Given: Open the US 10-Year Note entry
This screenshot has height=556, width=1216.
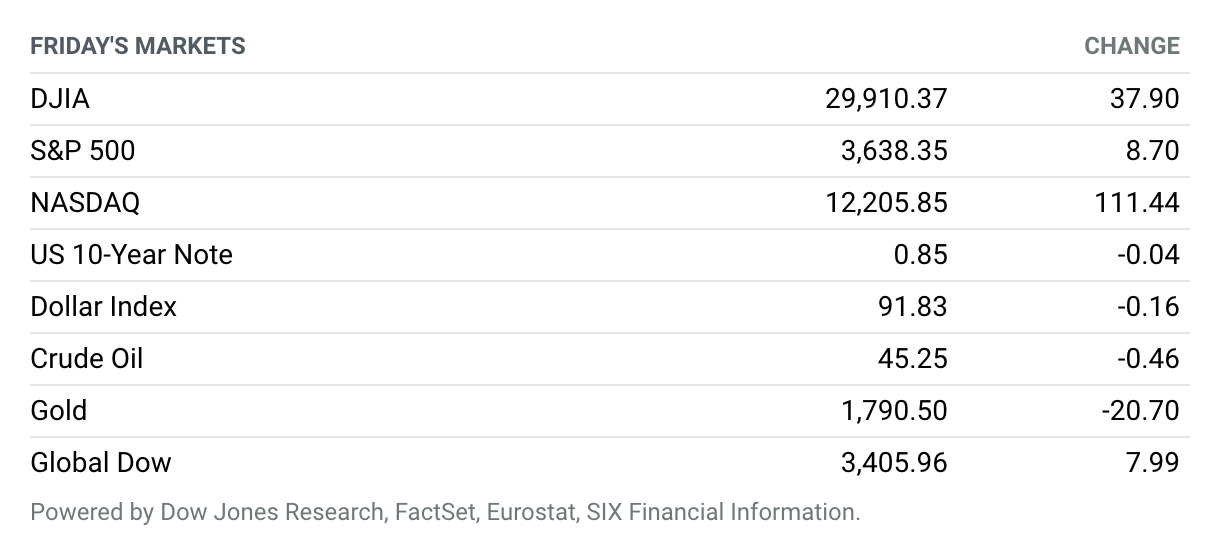Looking at the screenshot, I should pyautogui.click(x=131, y=255).
